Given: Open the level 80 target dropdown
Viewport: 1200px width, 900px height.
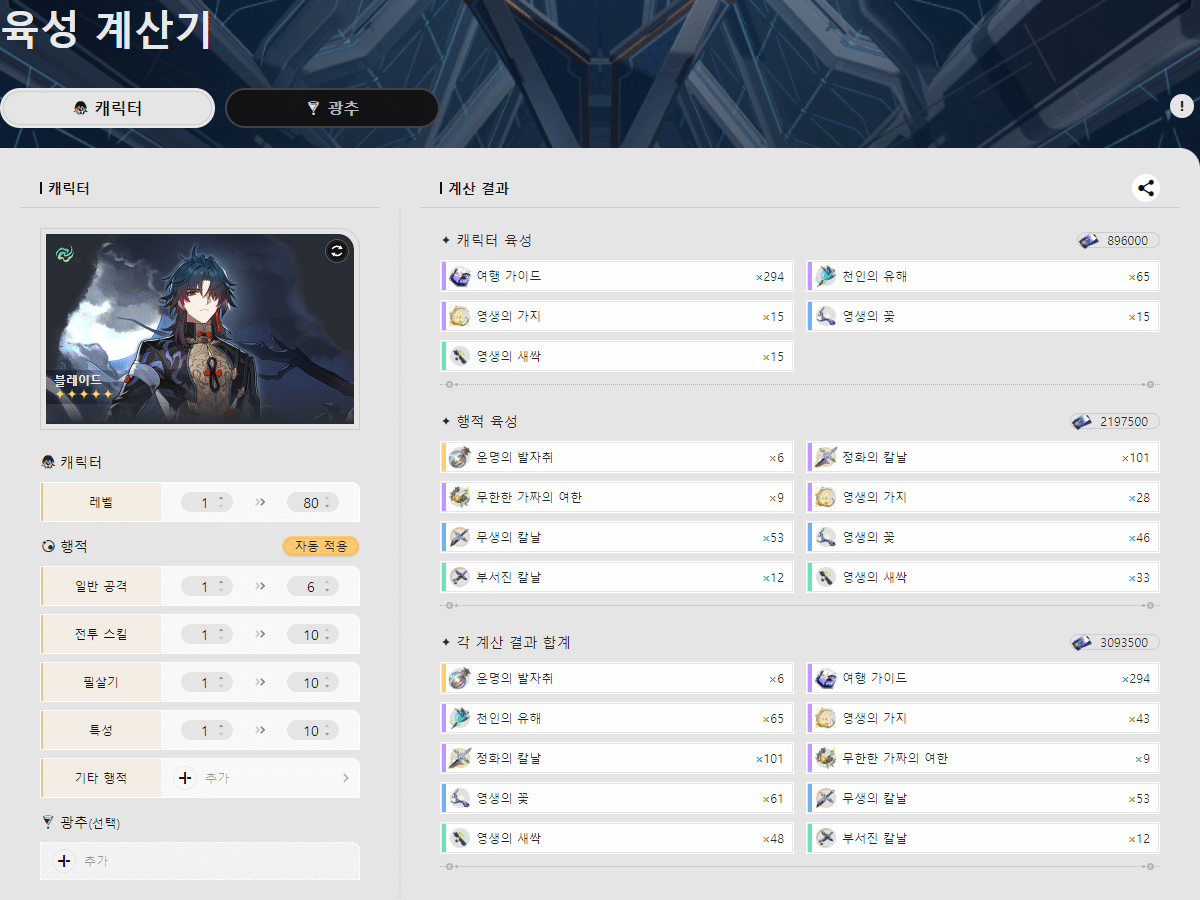Looking at the screenshot, I should pyautogui.click(x=312, y=503).
